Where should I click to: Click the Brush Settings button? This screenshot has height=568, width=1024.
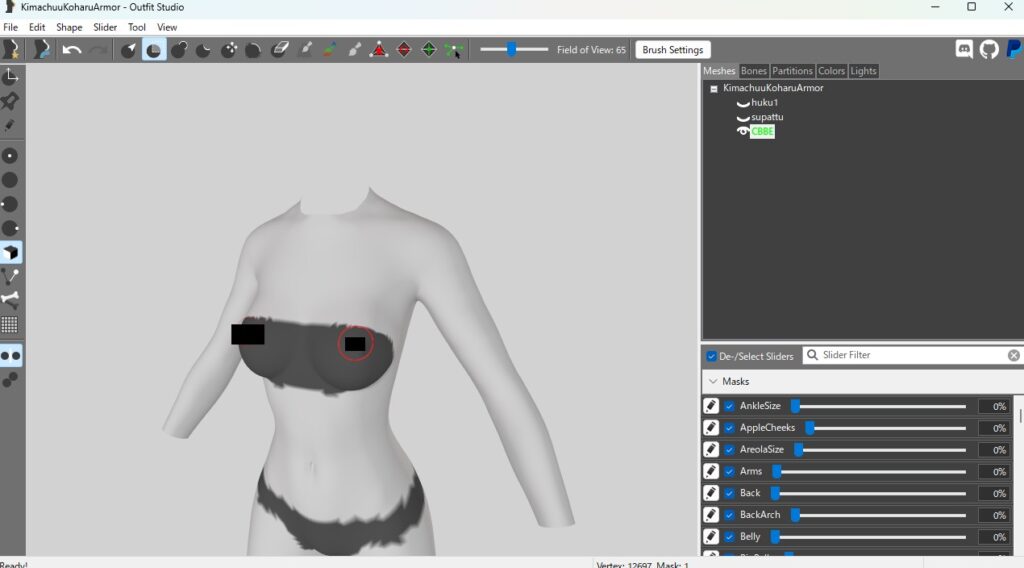(672, 50)
